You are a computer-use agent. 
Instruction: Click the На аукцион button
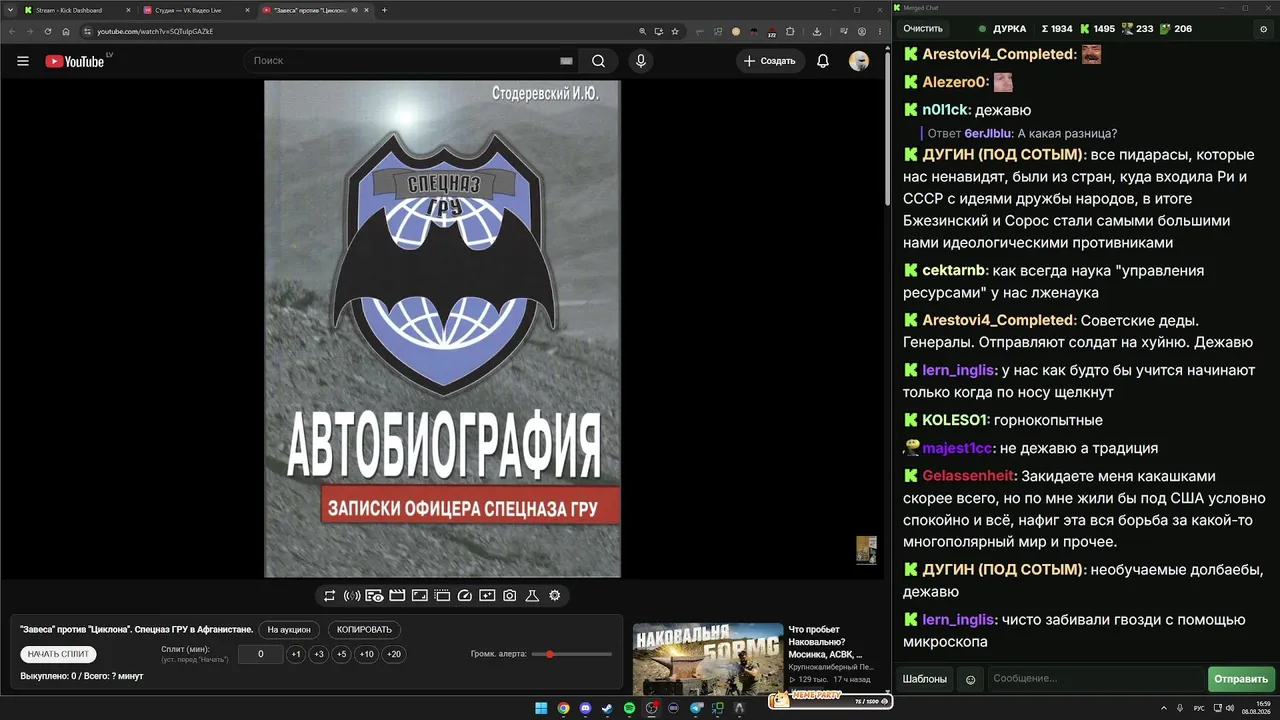pyautogui.click(x=289, y=630)
